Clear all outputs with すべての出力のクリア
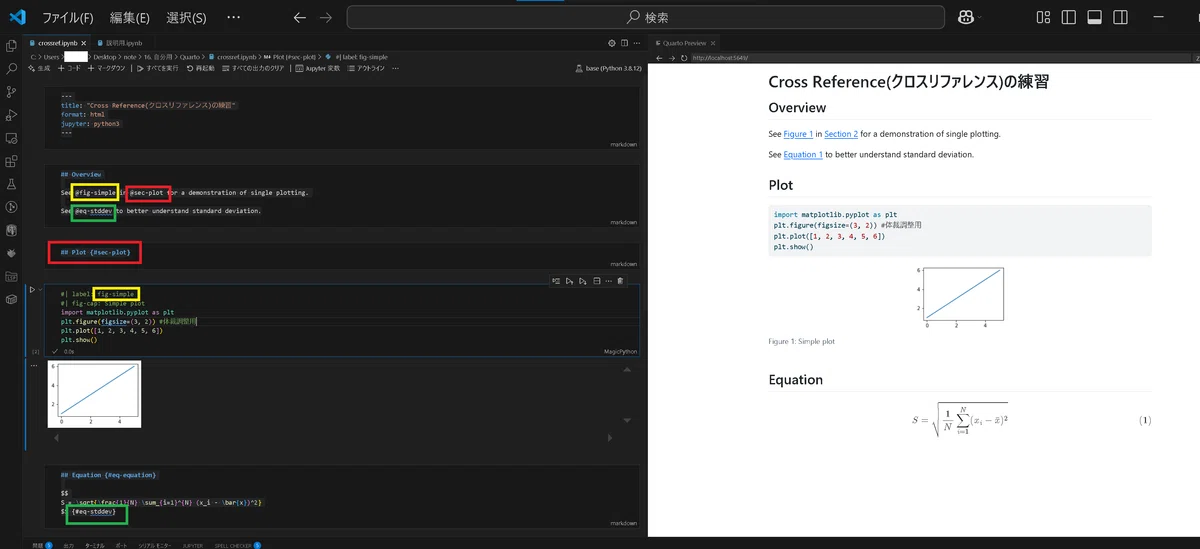 point(251,68)
